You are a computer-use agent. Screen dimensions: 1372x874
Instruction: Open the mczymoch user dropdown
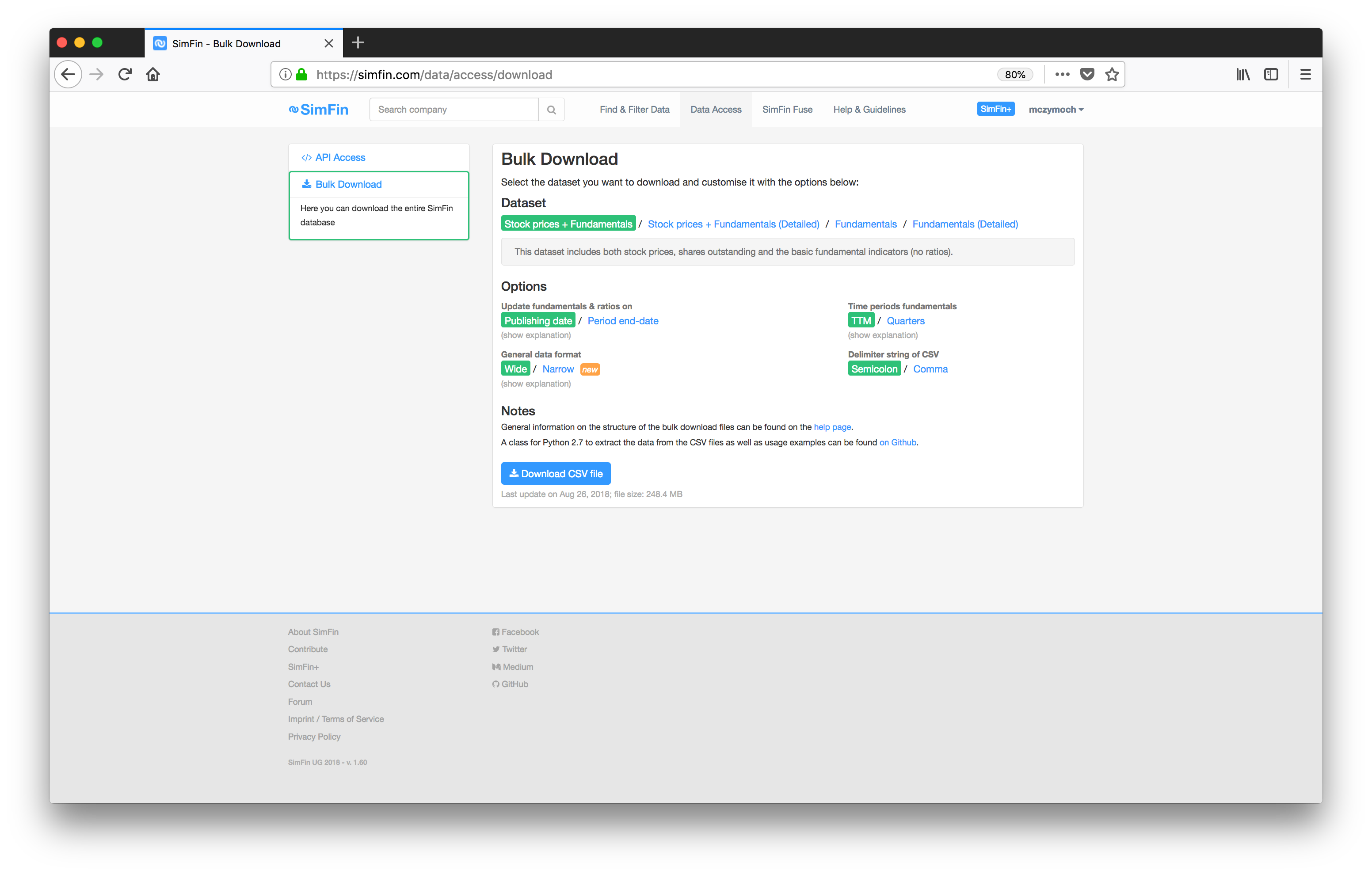[x=1055, y=110]
